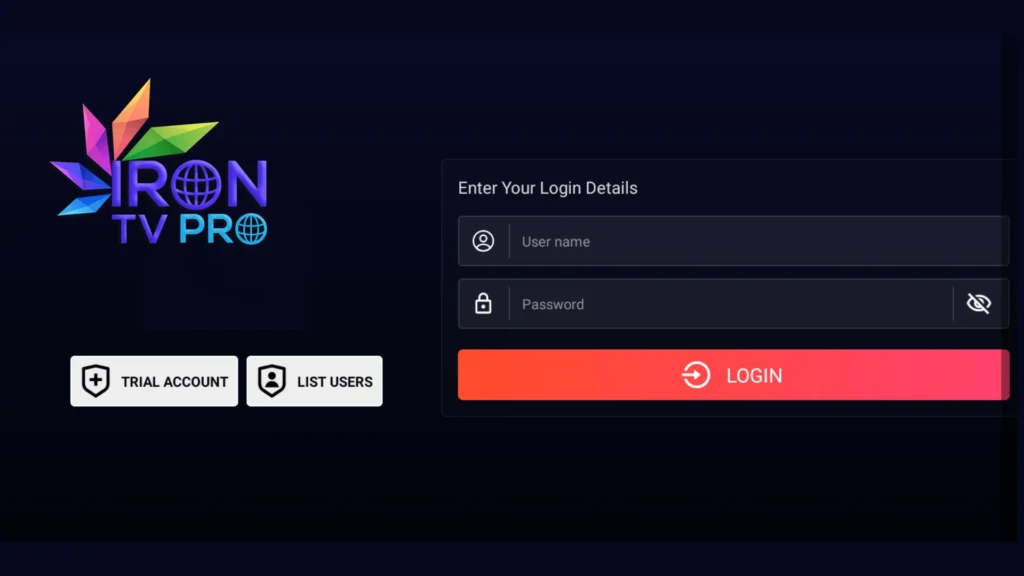Click the "LIST USERS" text label
The width and height of the screenshot is (1024, 576).
tap(334, 381)
